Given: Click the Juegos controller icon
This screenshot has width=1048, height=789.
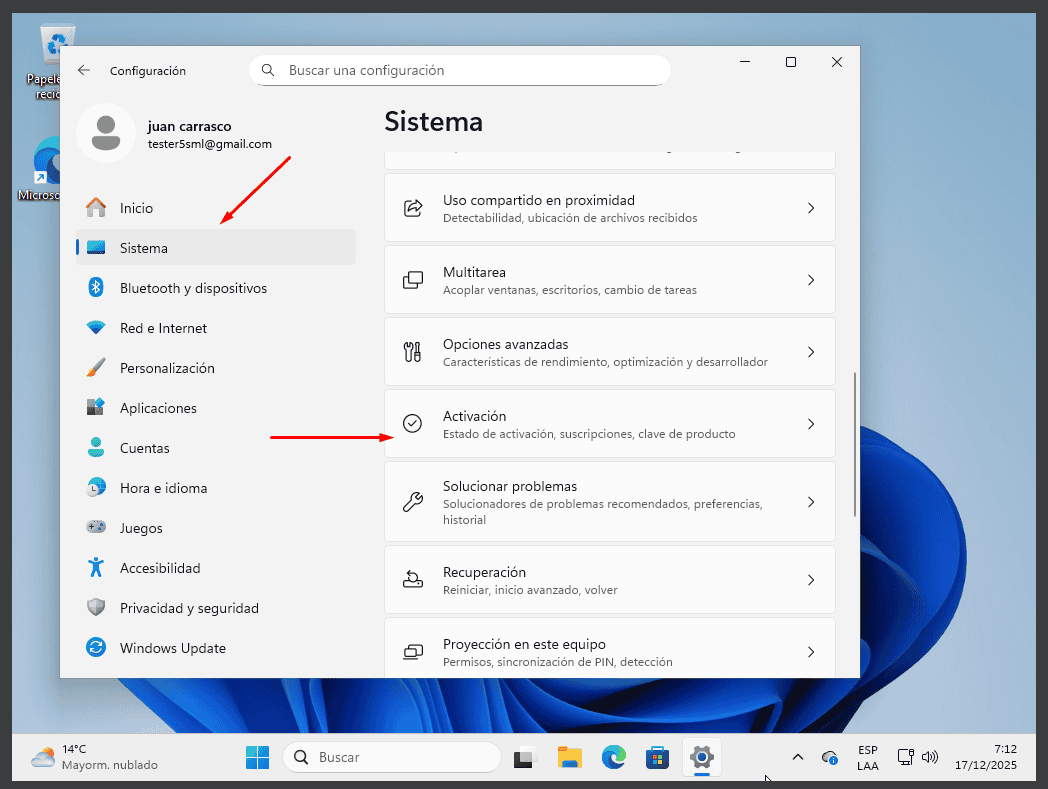Looking at the screenshot, I should (x=96, y=528).
